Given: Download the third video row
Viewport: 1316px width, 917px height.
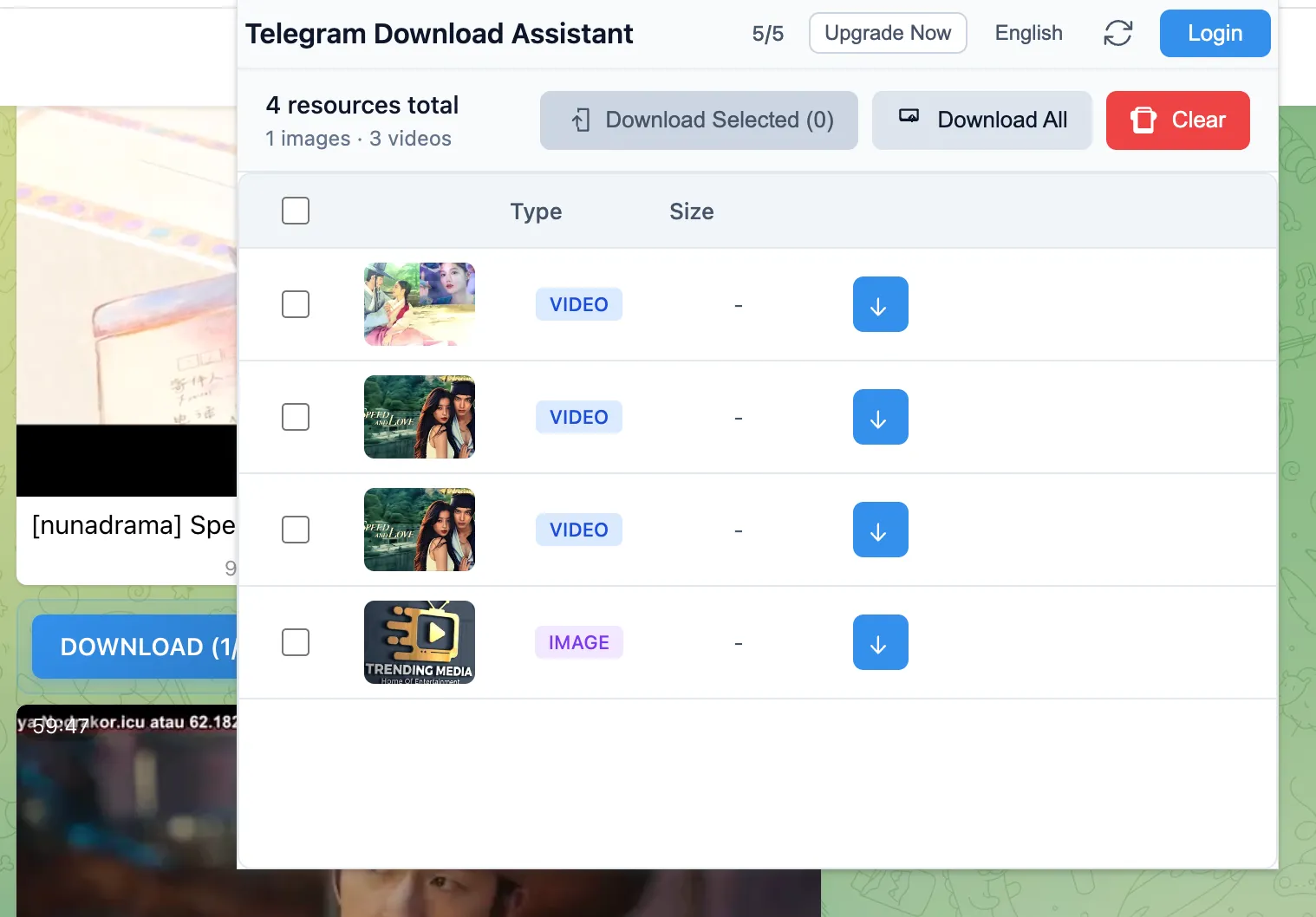Looking at the screenshot, I should (x=880, y=530).
